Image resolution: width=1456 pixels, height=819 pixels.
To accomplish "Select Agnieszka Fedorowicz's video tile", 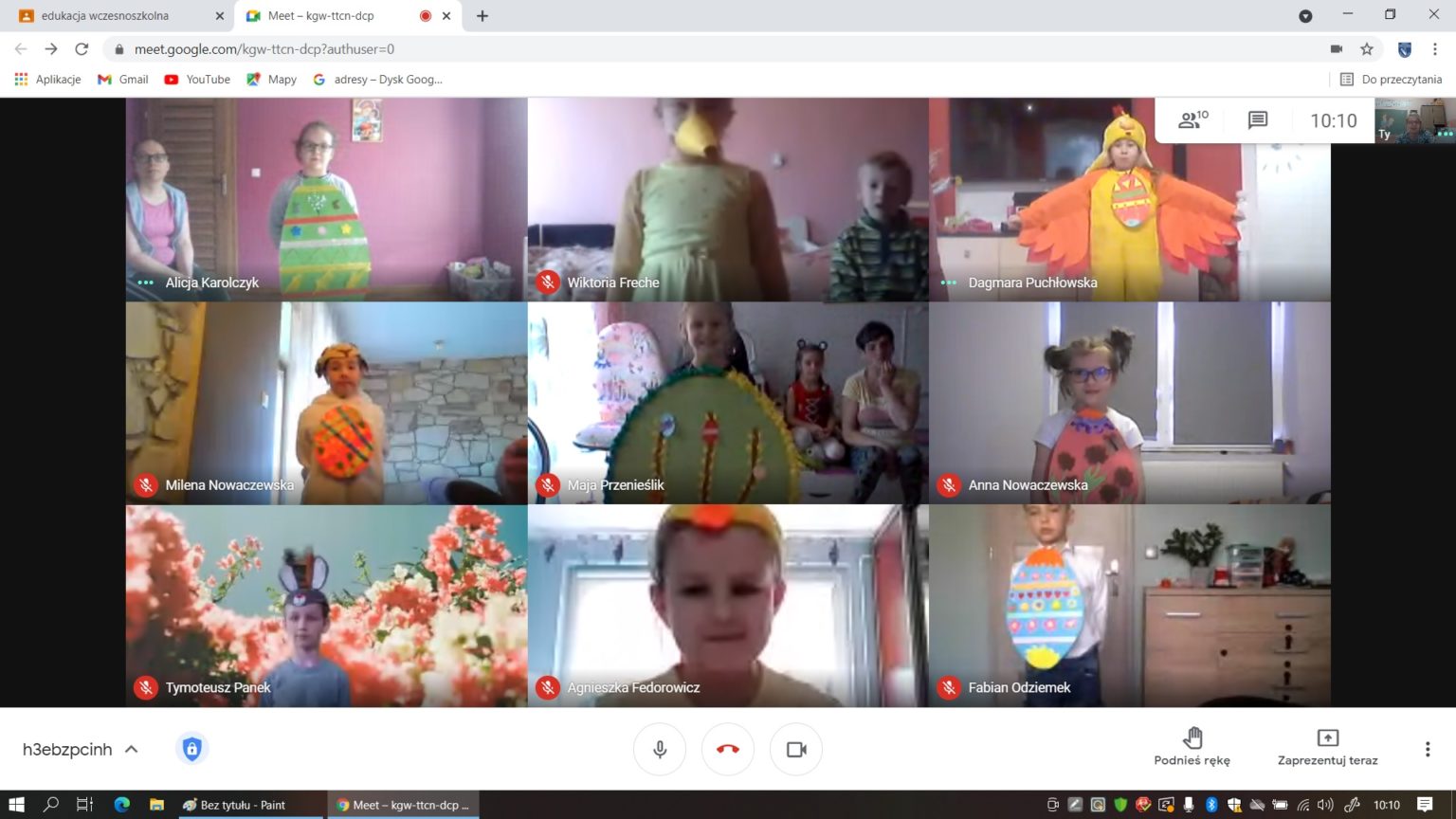I will click(x=728, y=606).
